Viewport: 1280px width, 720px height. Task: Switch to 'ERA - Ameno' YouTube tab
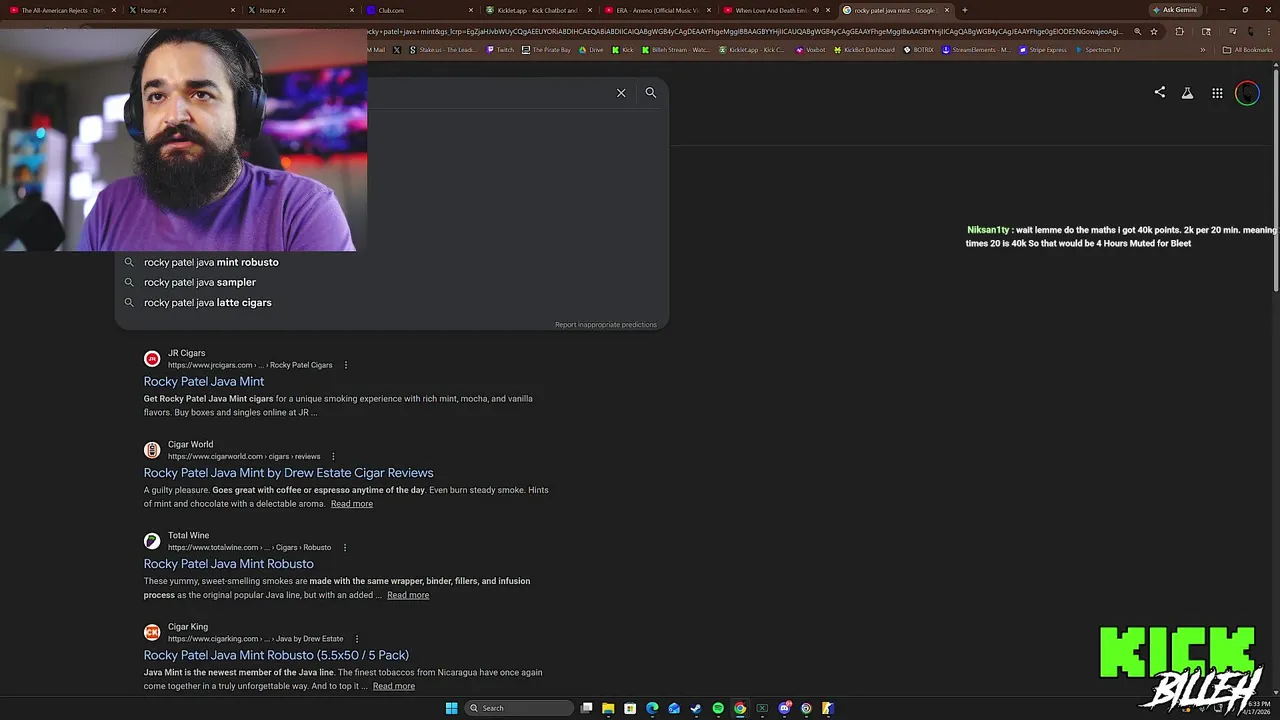pos(656,10)
